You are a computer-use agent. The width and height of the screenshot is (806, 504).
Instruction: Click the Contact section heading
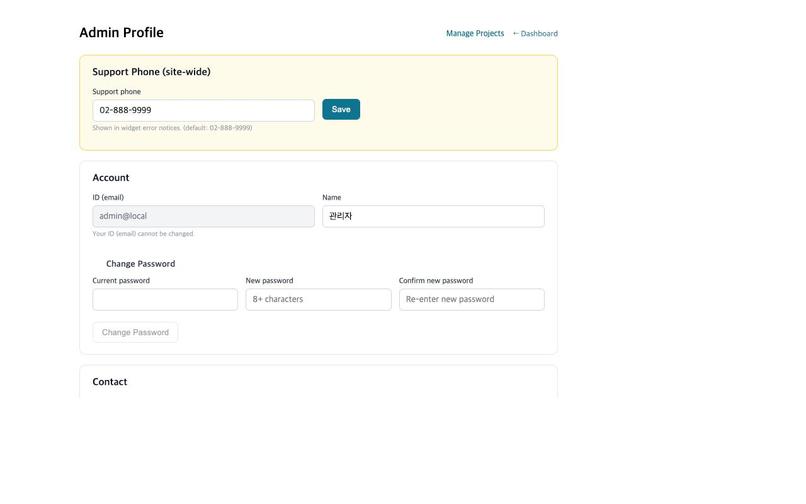point(109,382)
